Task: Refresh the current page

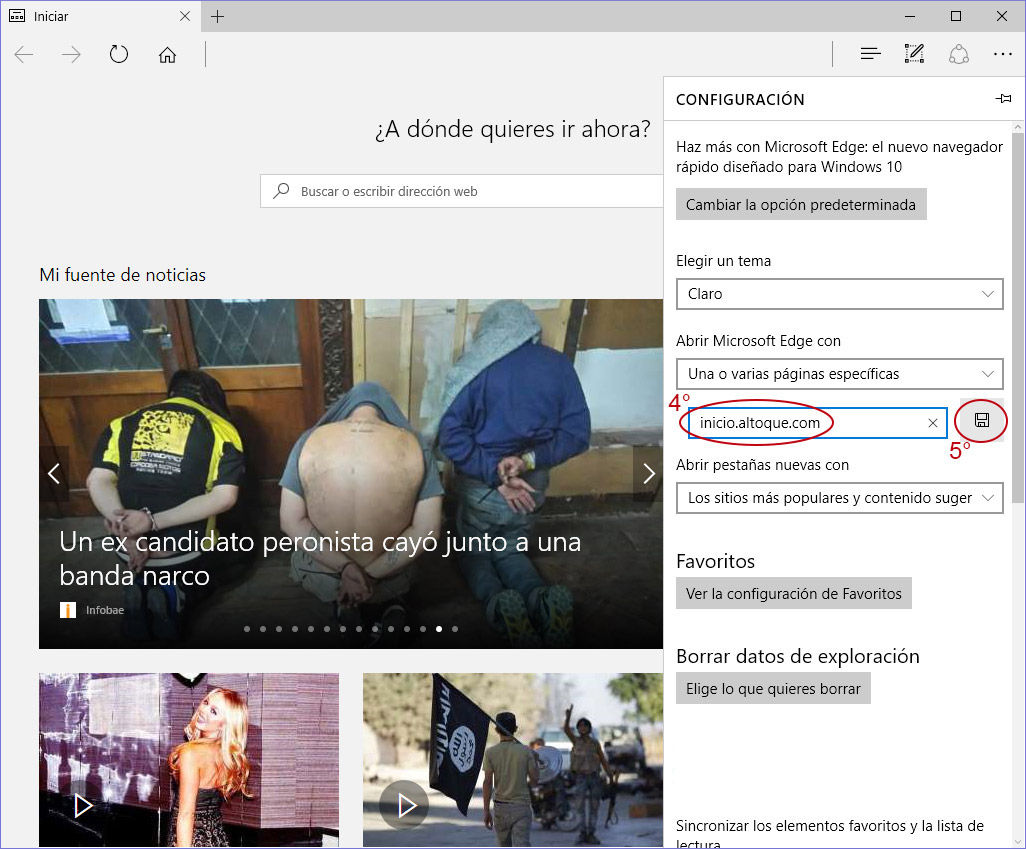Action: 119,54
